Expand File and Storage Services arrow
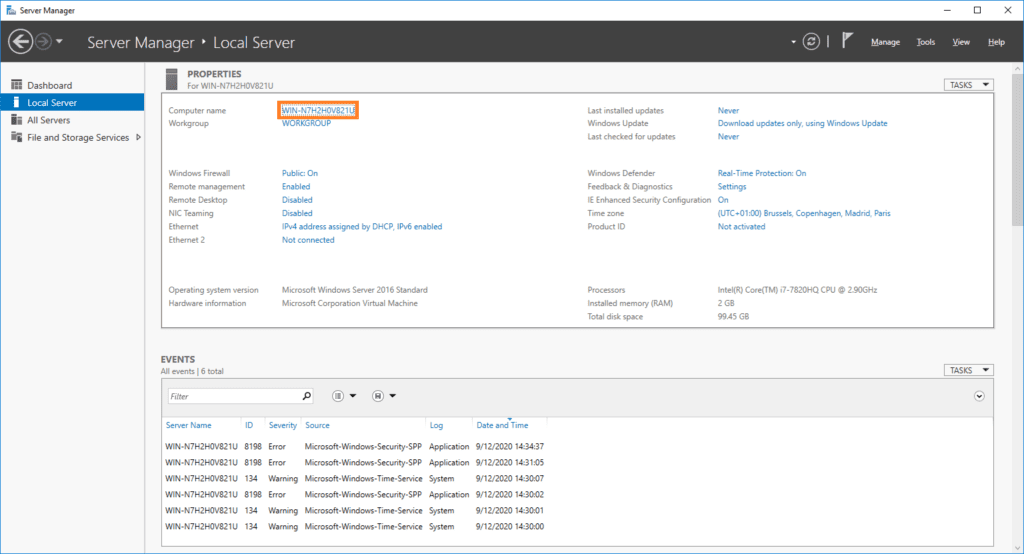This screenshot has width=1024, height=554. click(138, 137)
